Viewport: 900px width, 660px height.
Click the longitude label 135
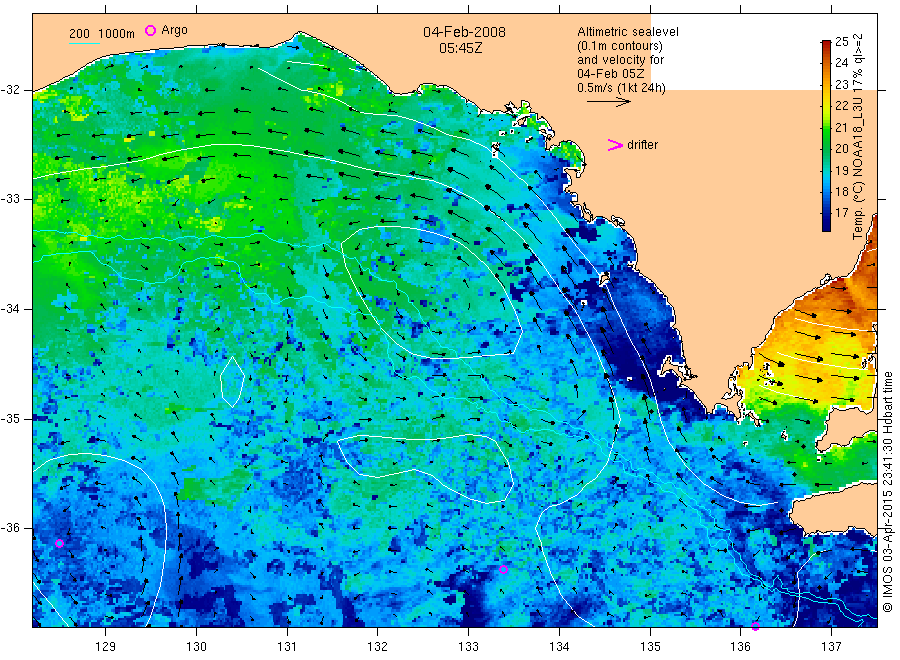click(x=650, y=647)
